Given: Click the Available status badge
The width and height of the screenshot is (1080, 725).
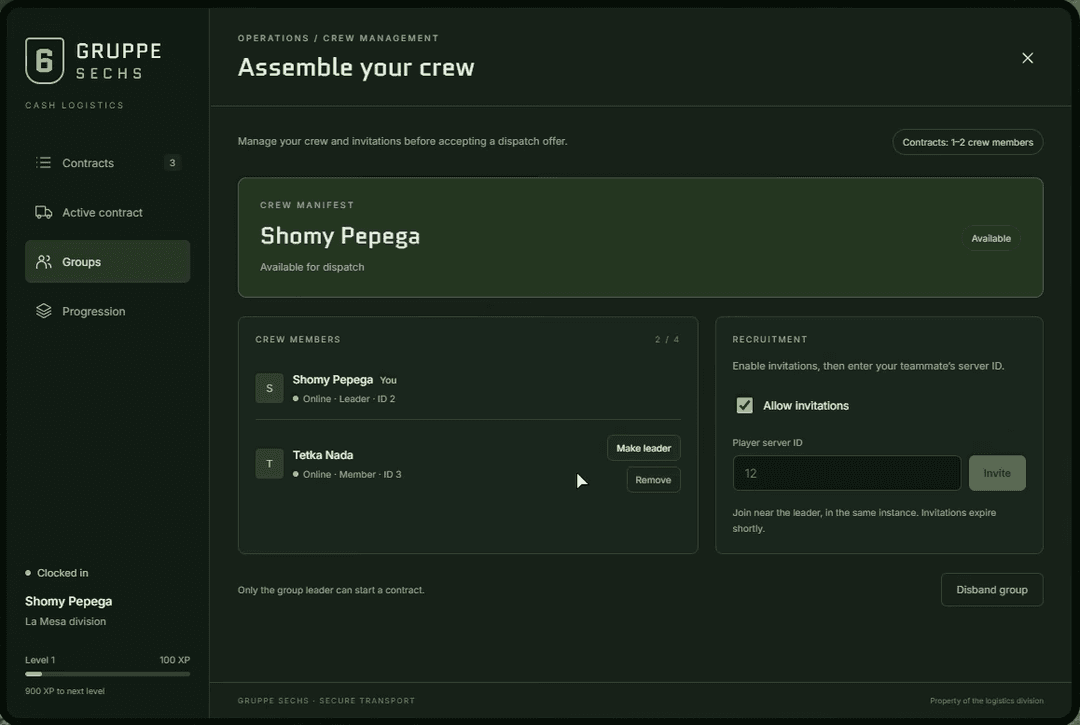Looking at the screenshot, I should (991, 238).
